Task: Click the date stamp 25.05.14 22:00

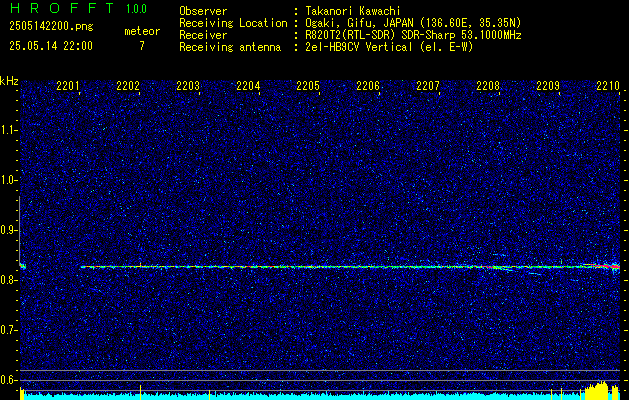Action: coord(51,46)
